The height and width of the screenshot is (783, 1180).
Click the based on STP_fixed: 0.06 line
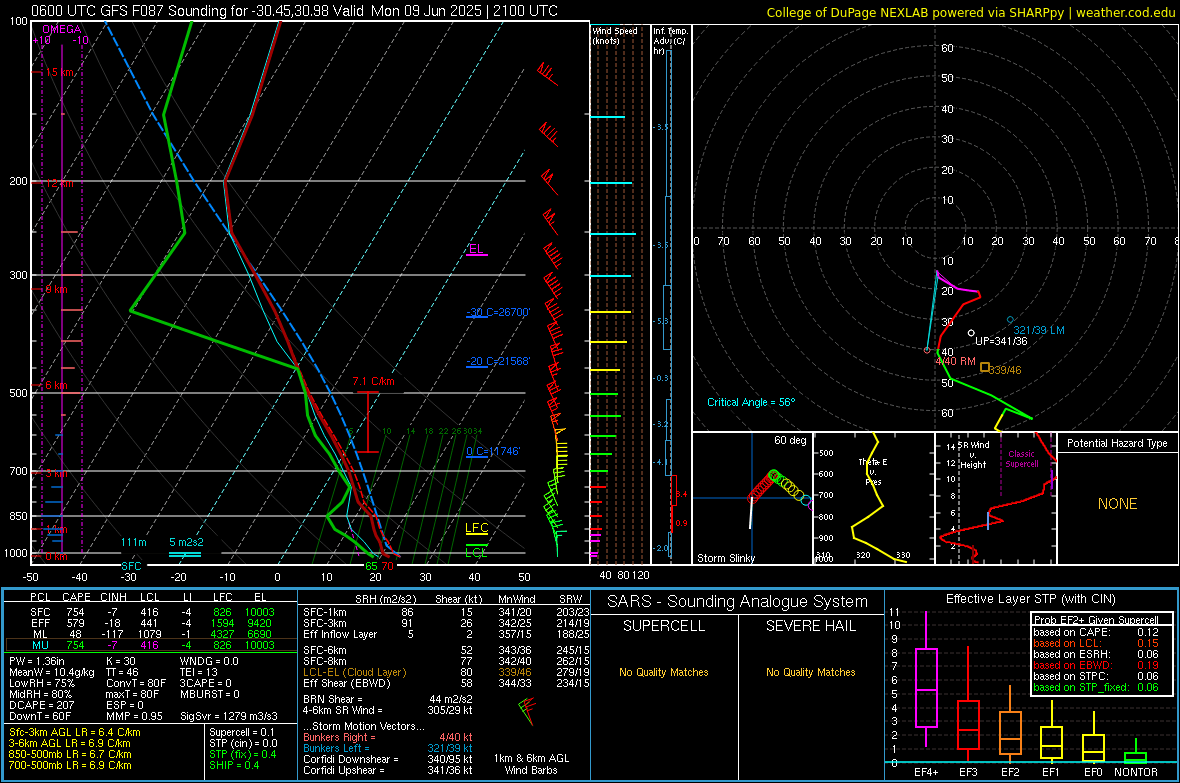(x=1096, y=687)
